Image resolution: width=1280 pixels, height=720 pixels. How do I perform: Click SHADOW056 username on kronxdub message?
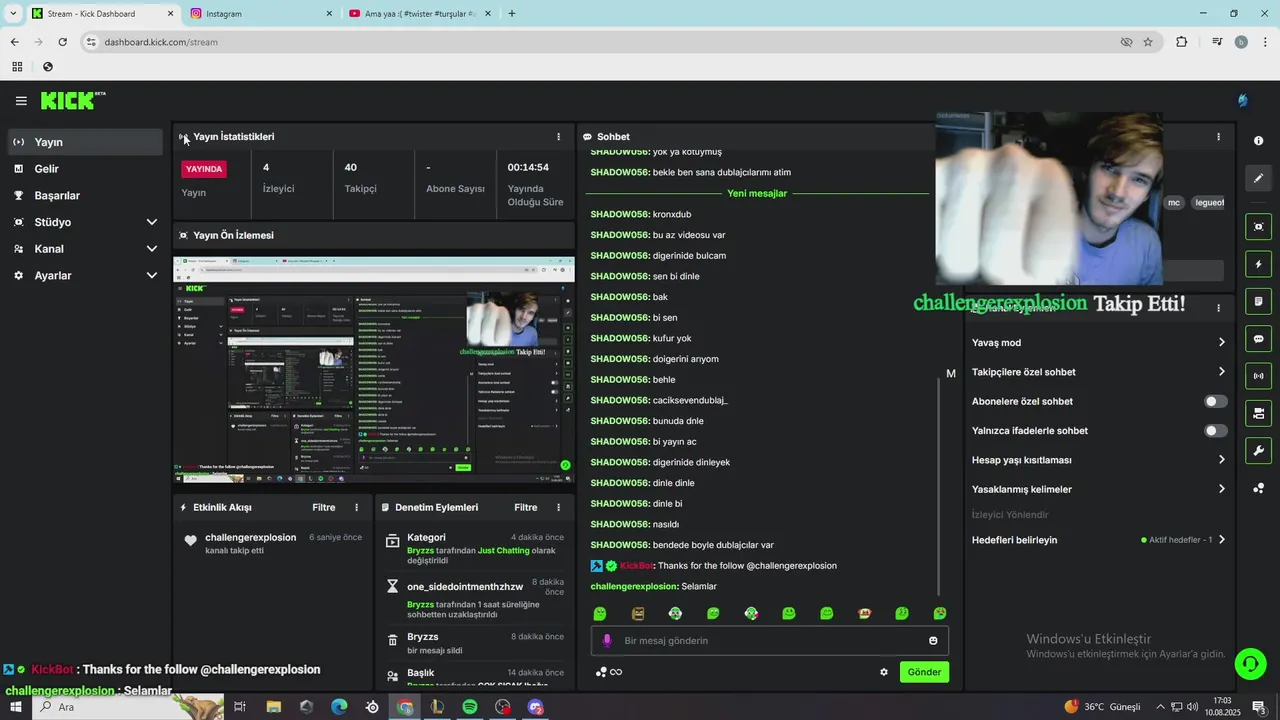620,214
